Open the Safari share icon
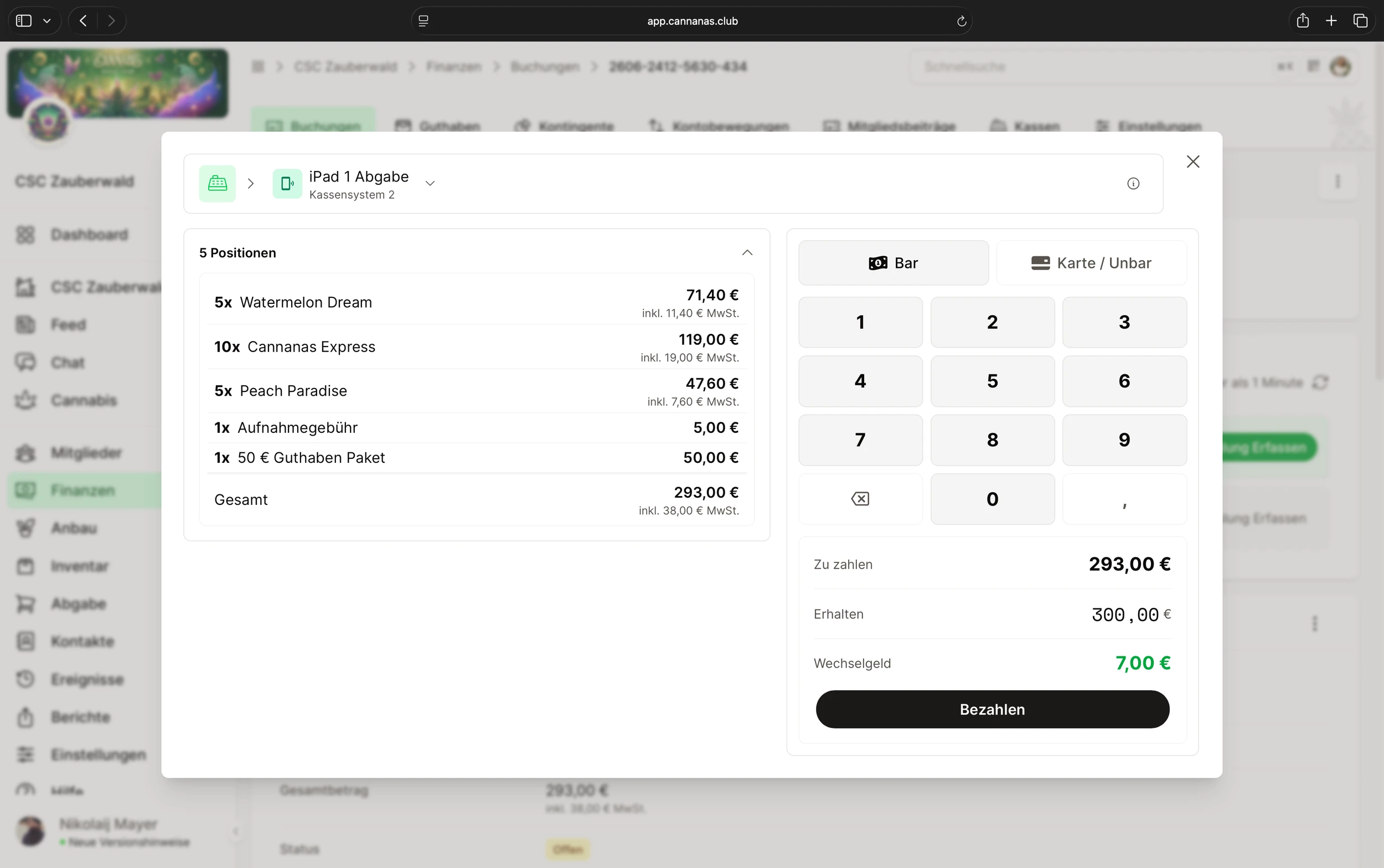This screenshot has height=868, width=1384. [1303, 20]
